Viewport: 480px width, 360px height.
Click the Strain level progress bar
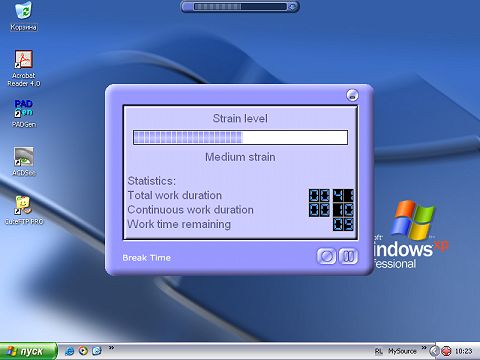(240, 137)
